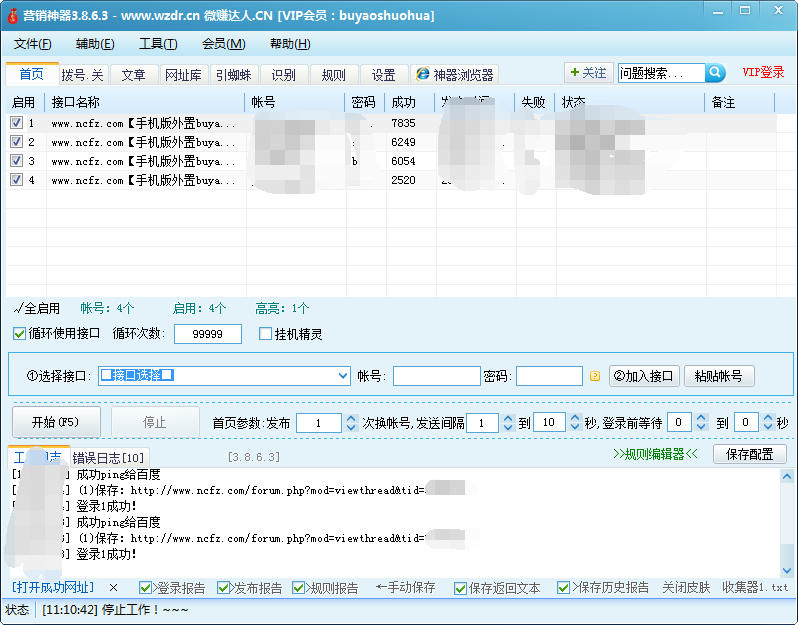798x625 pixels.
Task: Switch to the 首页 tab
Action: tap(32, 74)
